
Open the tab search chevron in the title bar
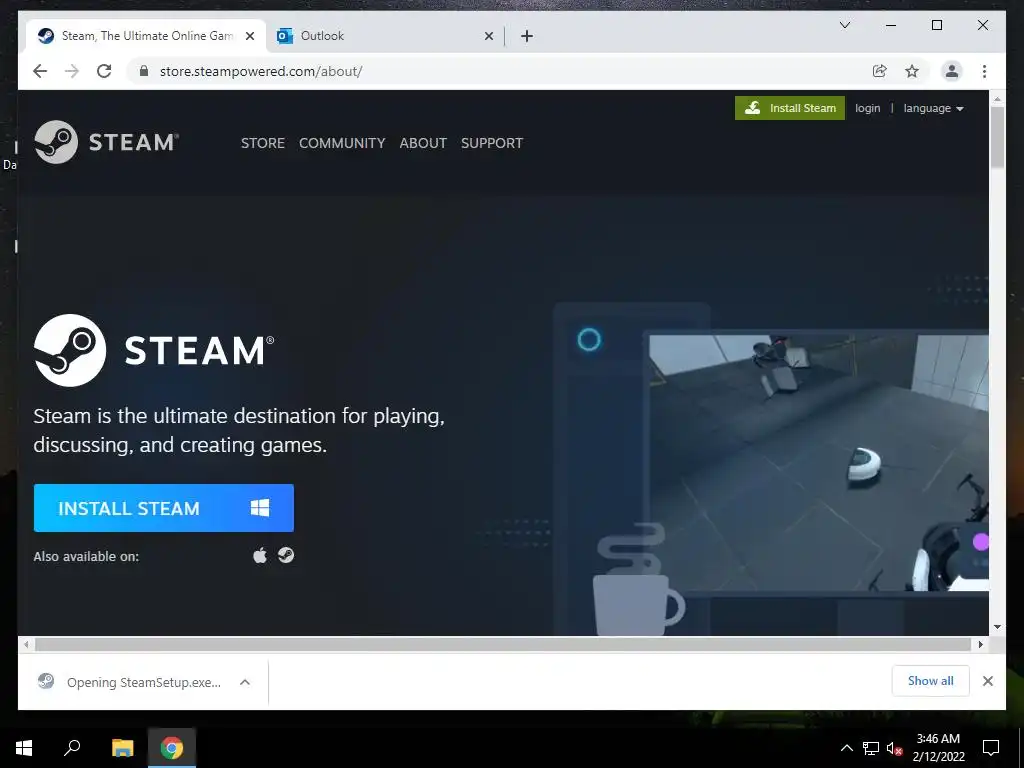[844, 25]
